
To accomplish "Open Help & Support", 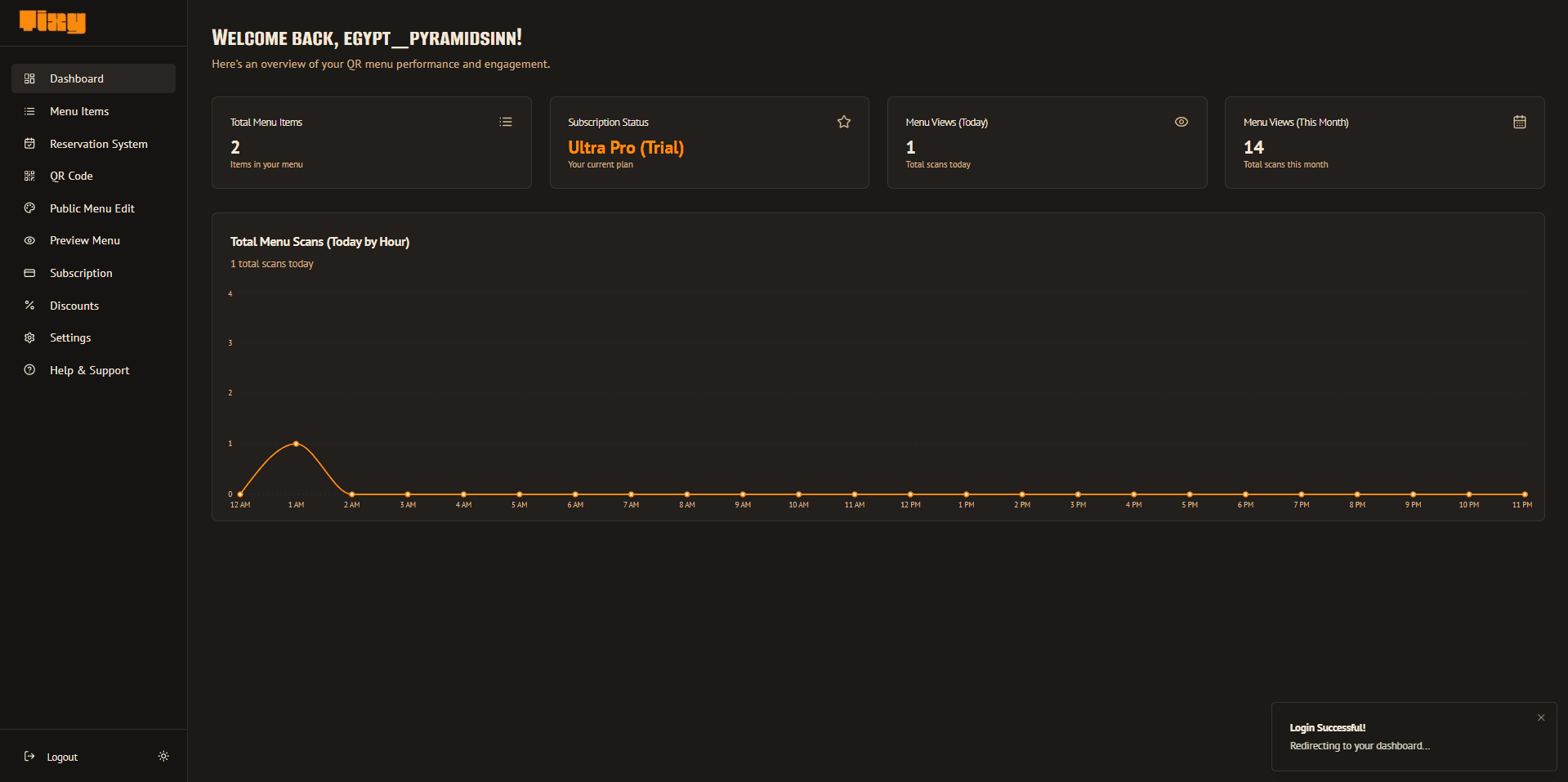I will 89,370.
